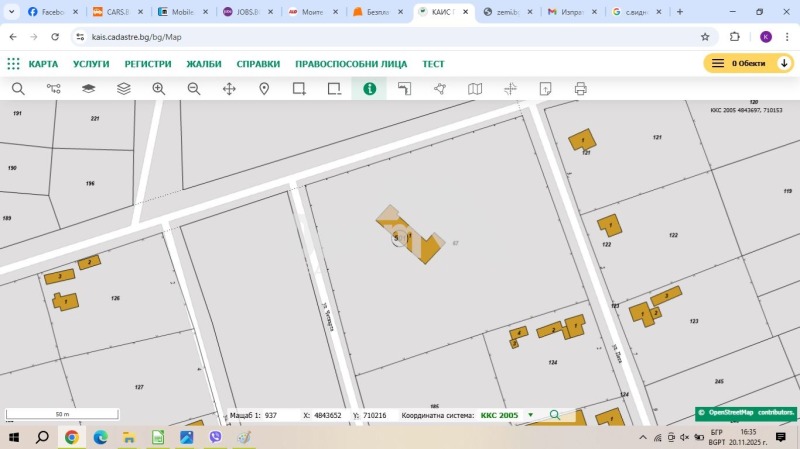The height and width of the screenshot is (449, 800).
Task: Click the zoom out tool
Action: click(194, 89)
